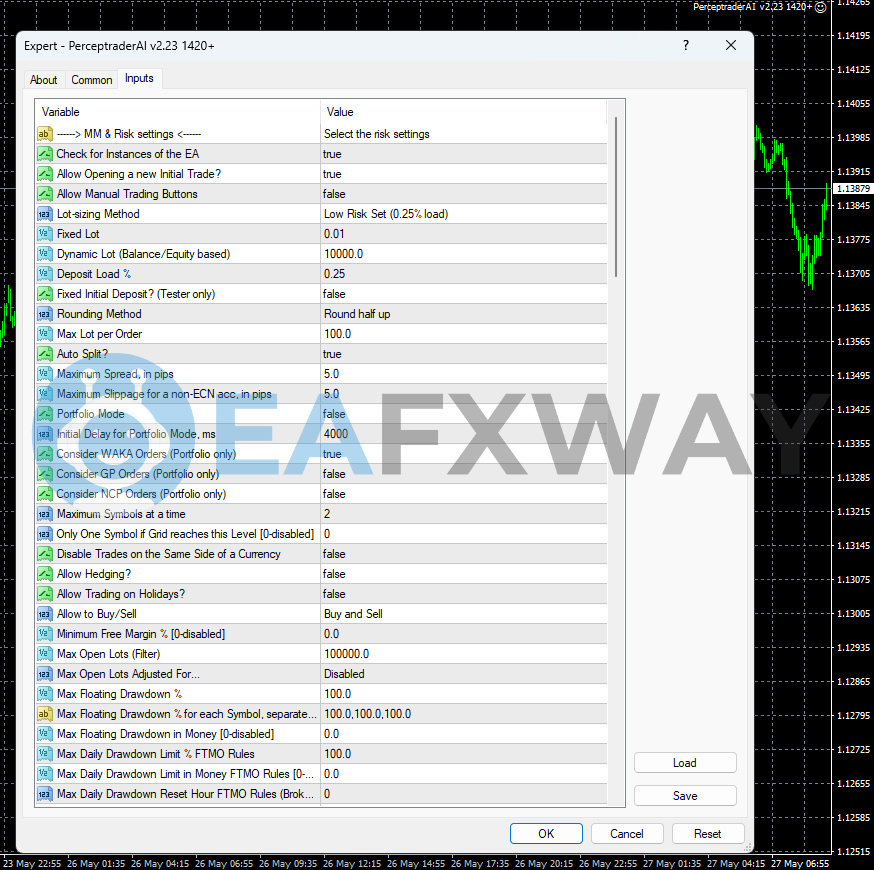Switch to the Common tab
Viewport: 874px width, 870px height.
[91, 80]
